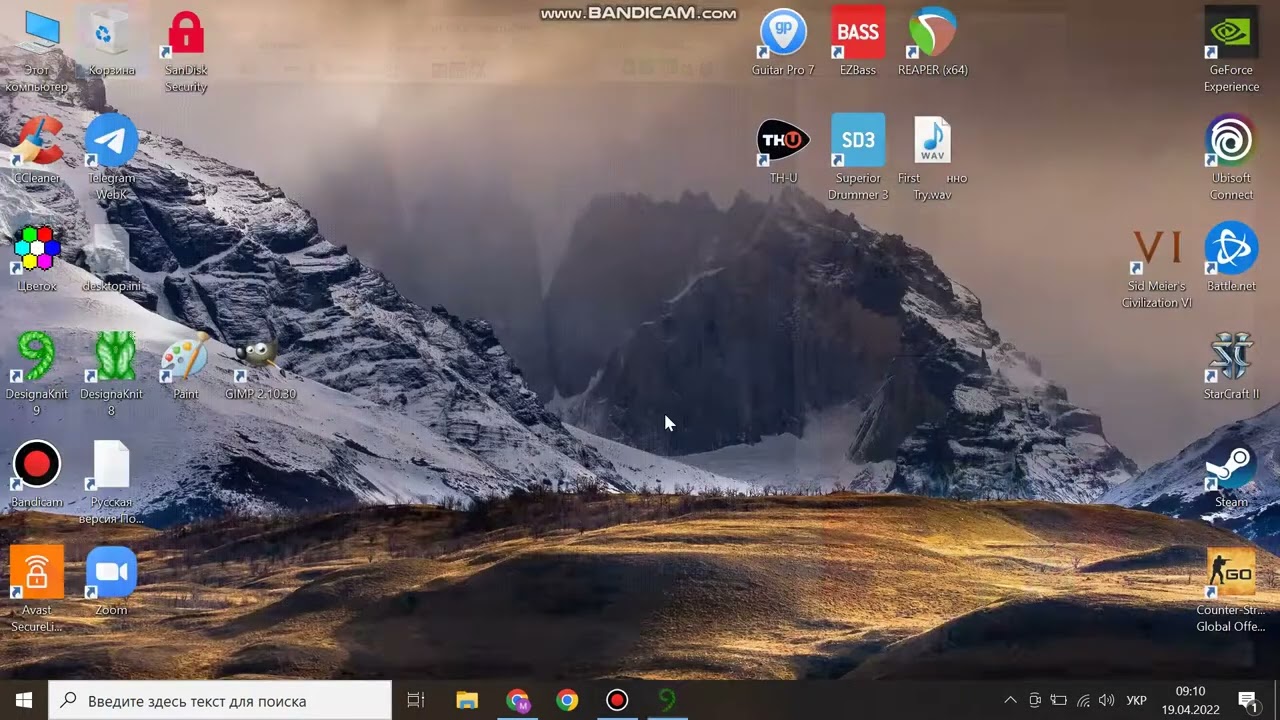Open Guitar Pro 7 desktop shortcut
The height and width of the screenshot is (720, 1280).
point(783,42)
